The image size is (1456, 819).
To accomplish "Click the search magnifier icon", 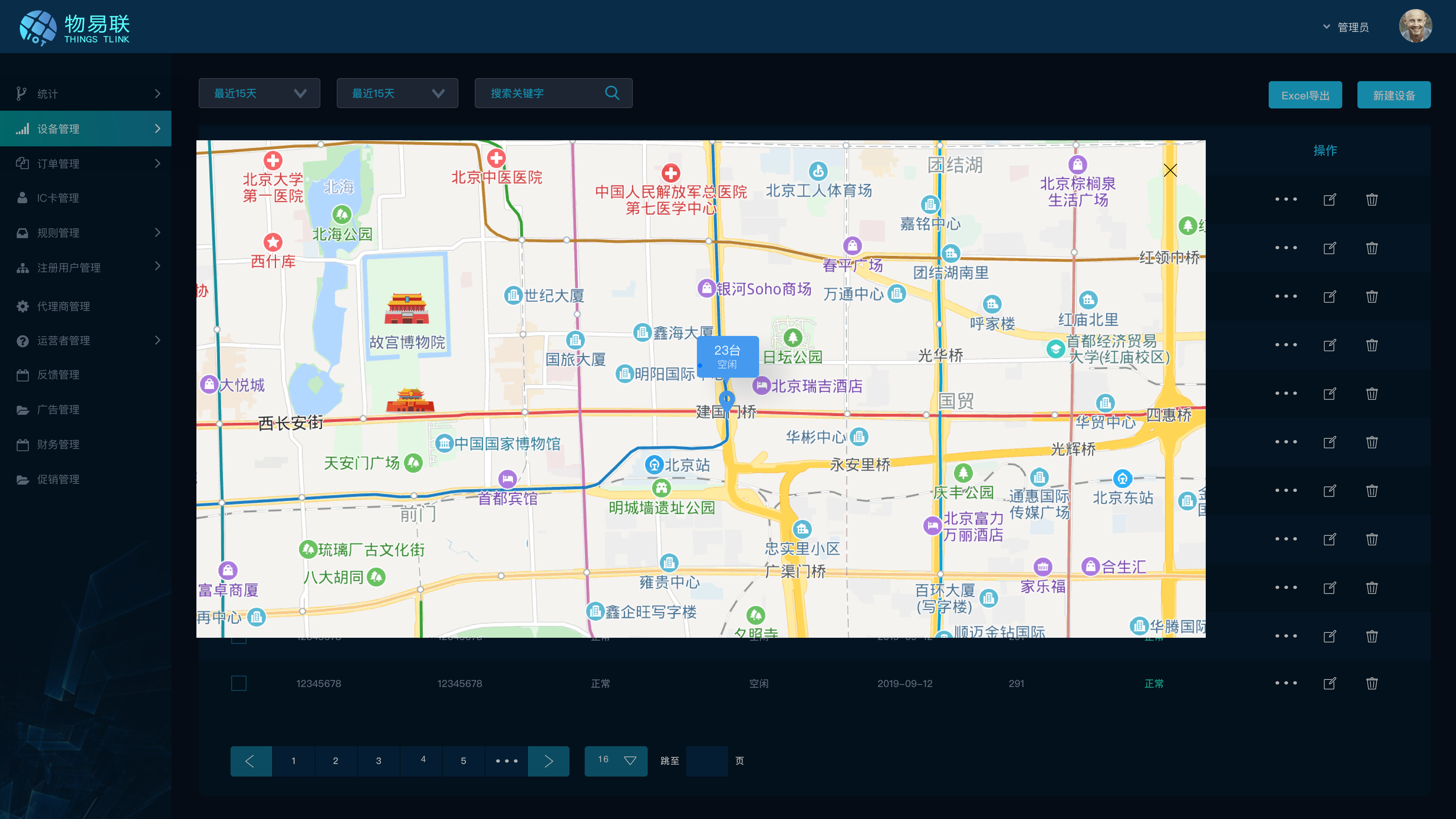I will pos(612,93).
